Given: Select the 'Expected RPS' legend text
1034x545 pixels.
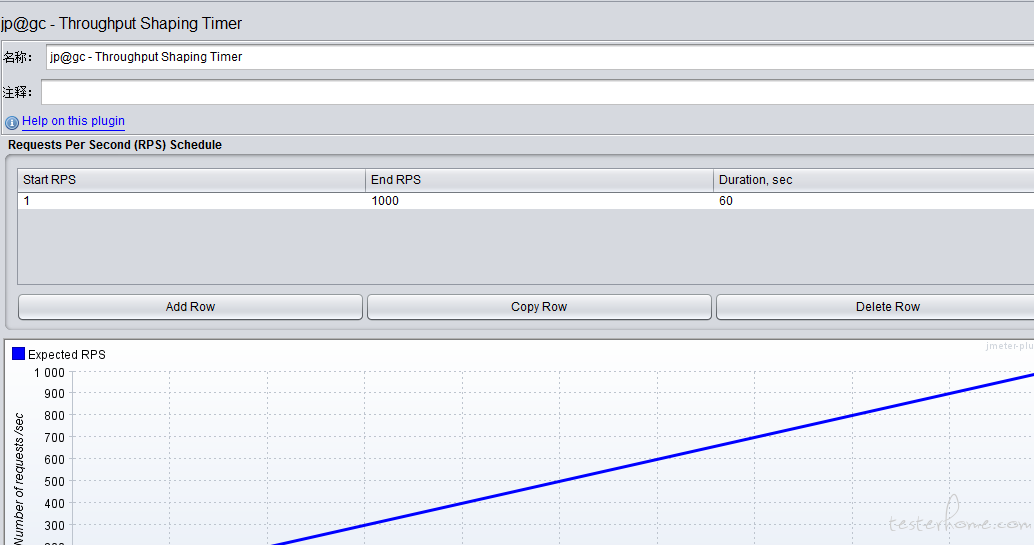Looking at the screenshot, I should click(x=66, y=354).
